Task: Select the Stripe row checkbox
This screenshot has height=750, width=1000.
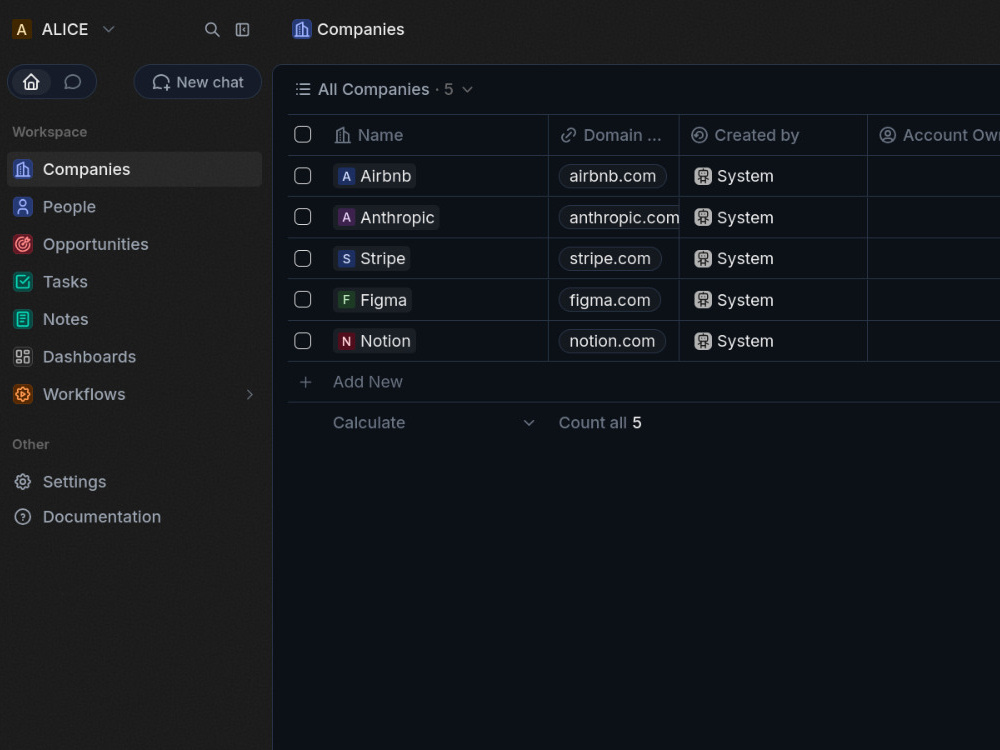Action: pos(303,258)
